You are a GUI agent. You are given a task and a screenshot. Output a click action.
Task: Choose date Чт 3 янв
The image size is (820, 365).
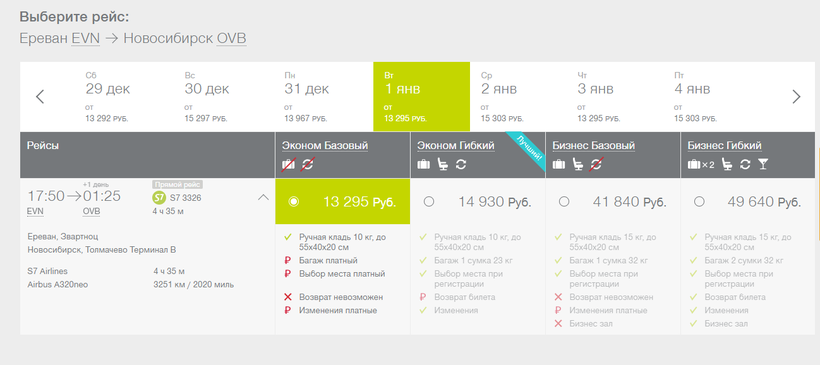(599, 97)
